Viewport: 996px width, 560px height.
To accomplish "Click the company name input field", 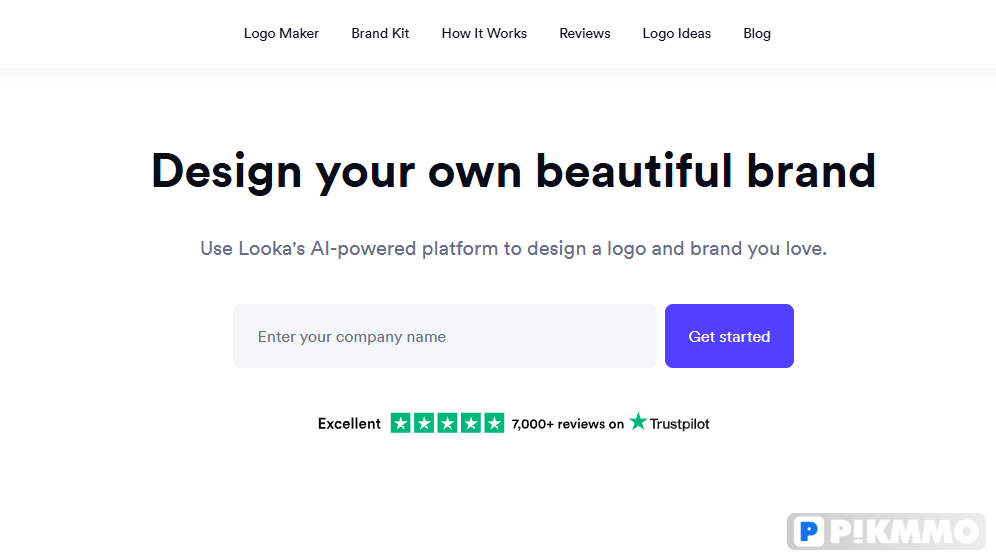I will tap(445, 336).
